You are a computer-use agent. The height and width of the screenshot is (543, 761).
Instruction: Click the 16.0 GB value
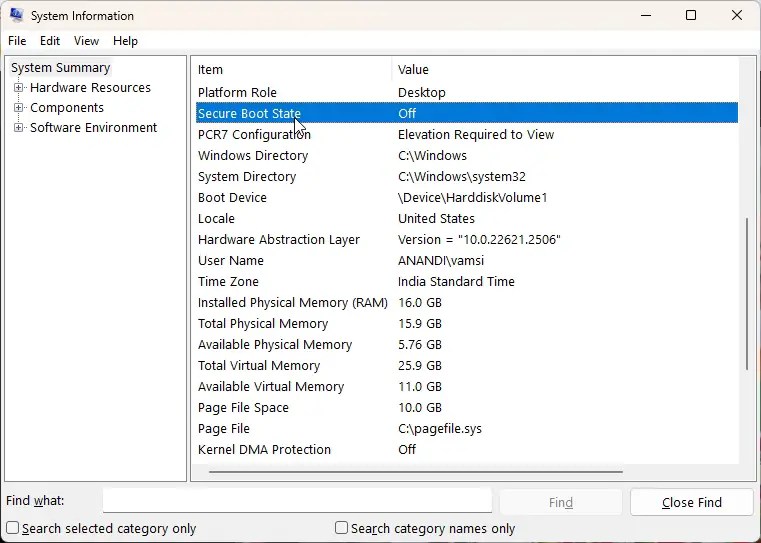click(x=420, y=303)
